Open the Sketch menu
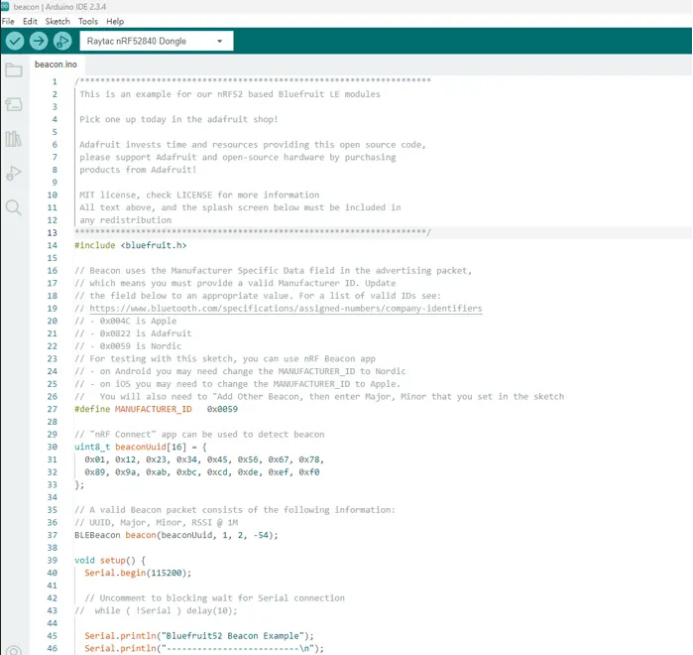 pos(57,21)
